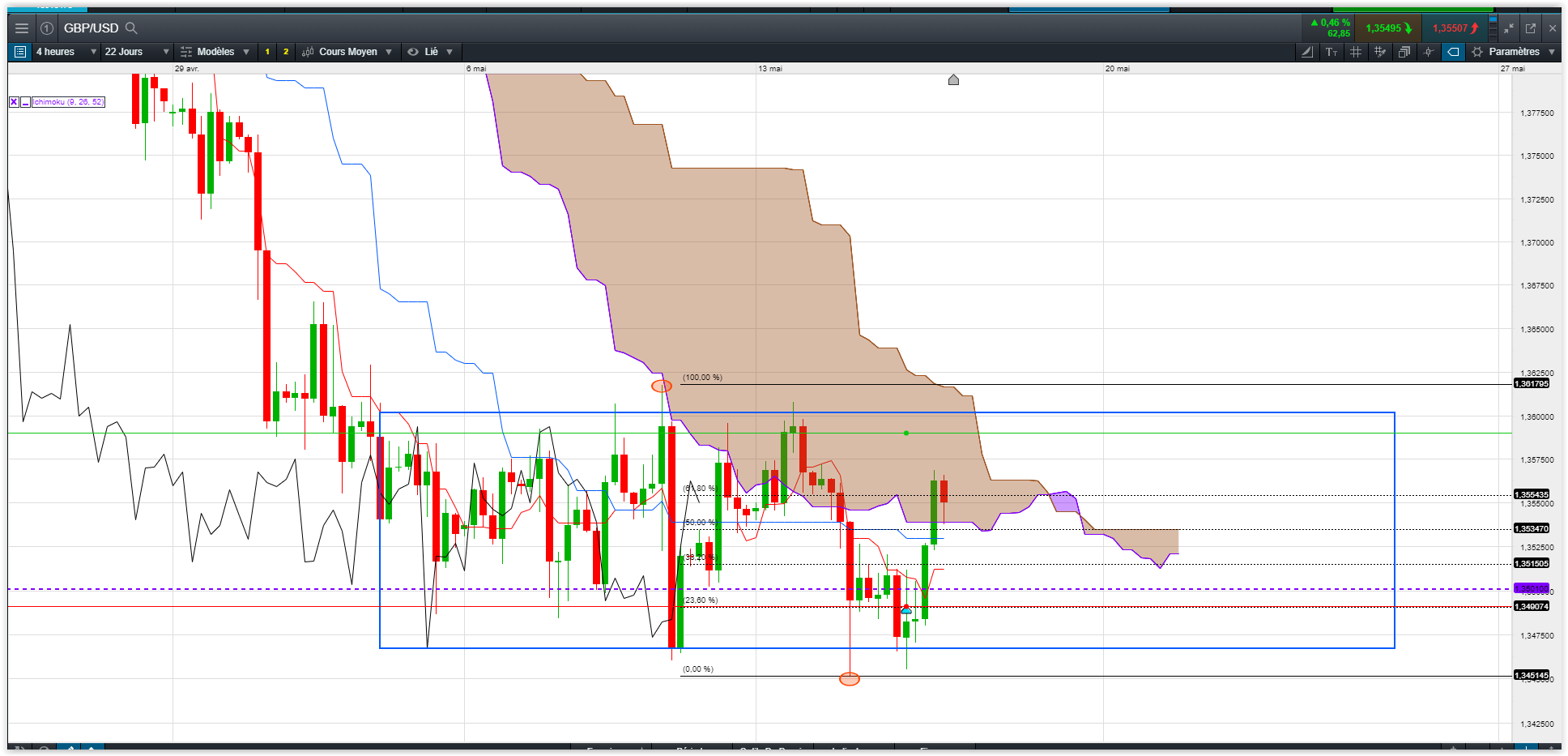Click the house marker above the chart
The image size is (1568, 756).
[953, 79]
